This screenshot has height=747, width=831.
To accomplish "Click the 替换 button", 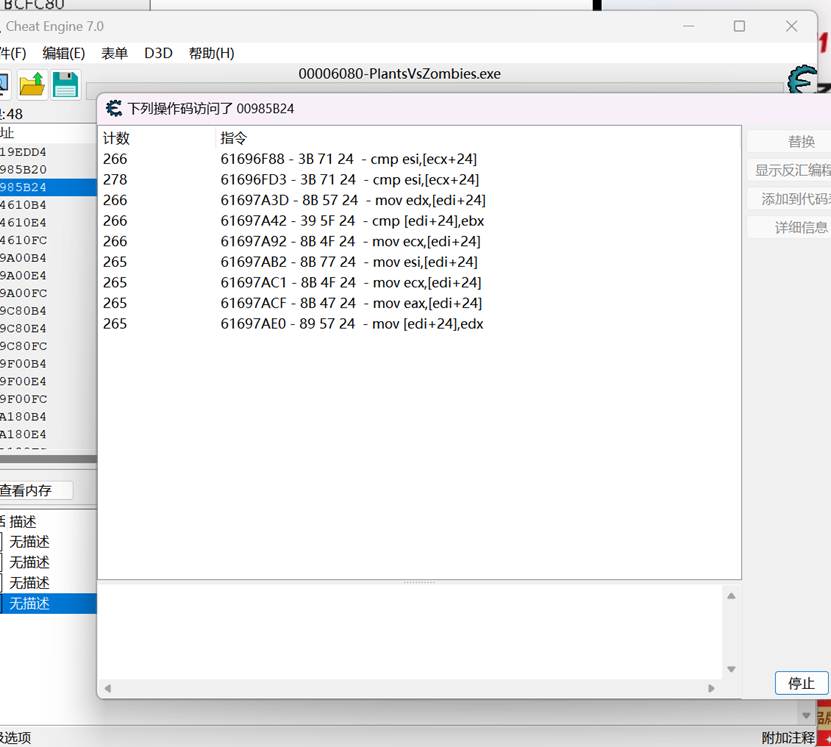I will [x=789, y=141].
